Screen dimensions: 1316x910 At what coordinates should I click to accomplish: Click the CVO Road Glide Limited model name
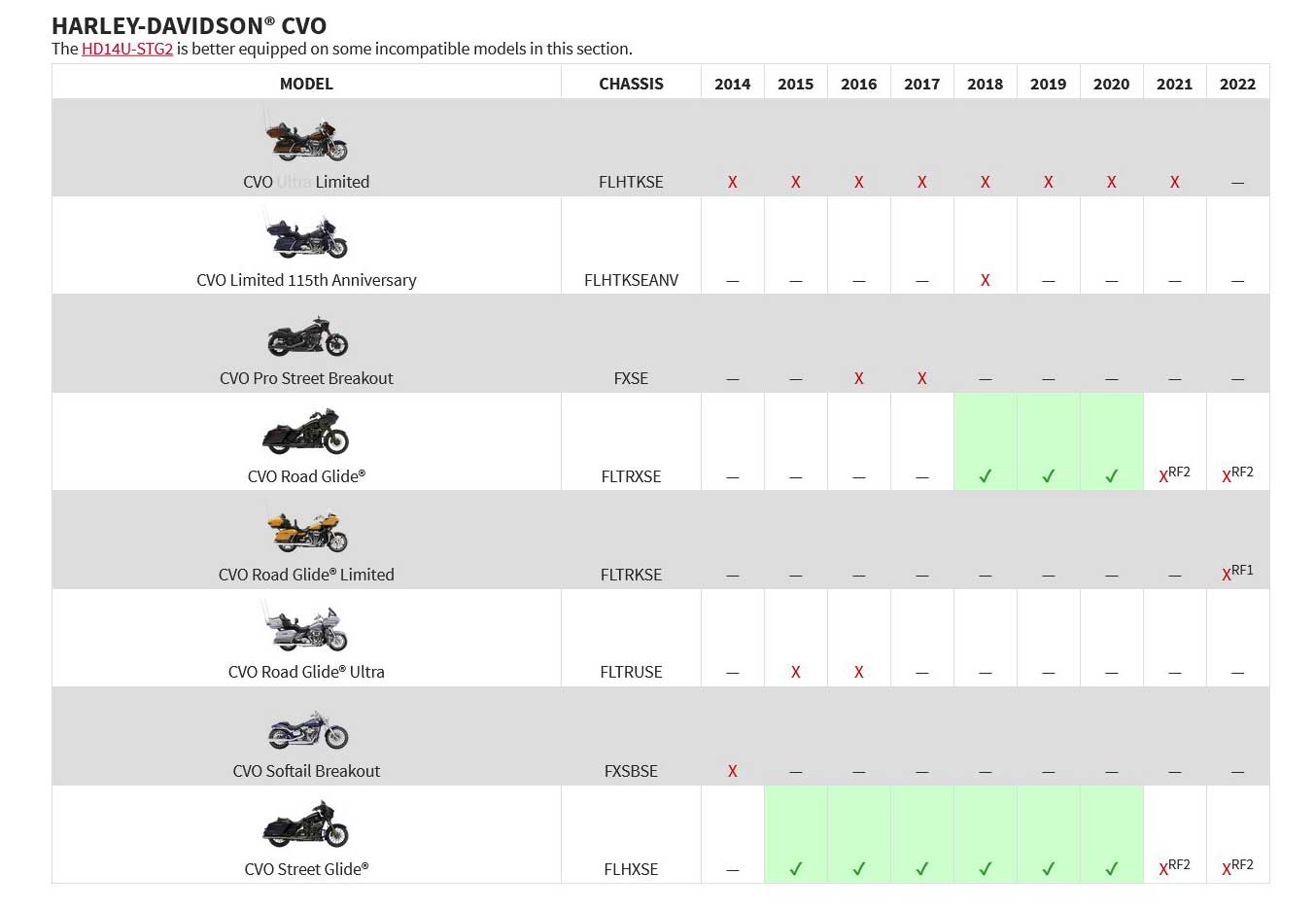pos(306,575)
